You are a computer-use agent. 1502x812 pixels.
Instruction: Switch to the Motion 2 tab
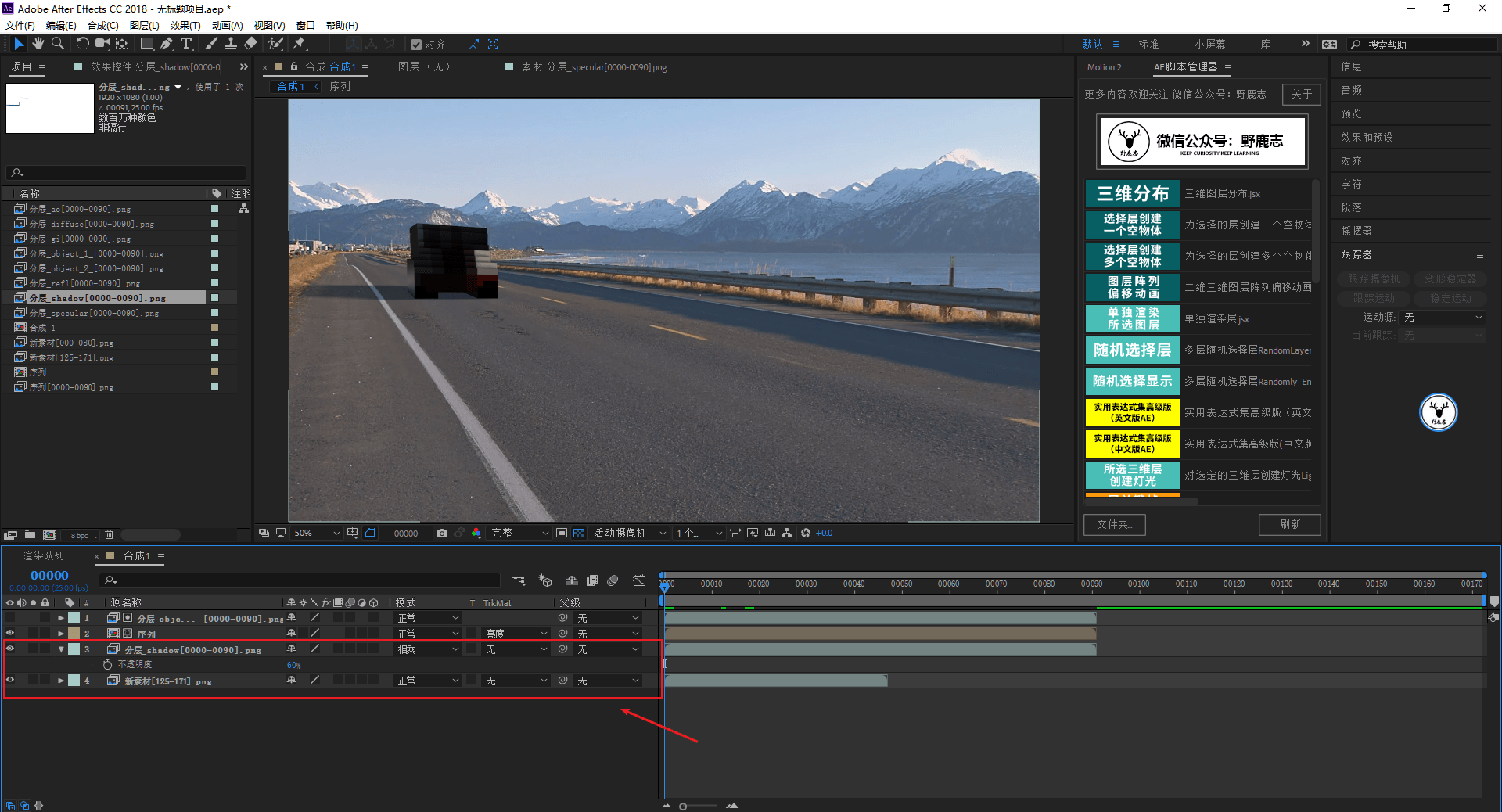pyautogui.click(x=1104, y=67)
